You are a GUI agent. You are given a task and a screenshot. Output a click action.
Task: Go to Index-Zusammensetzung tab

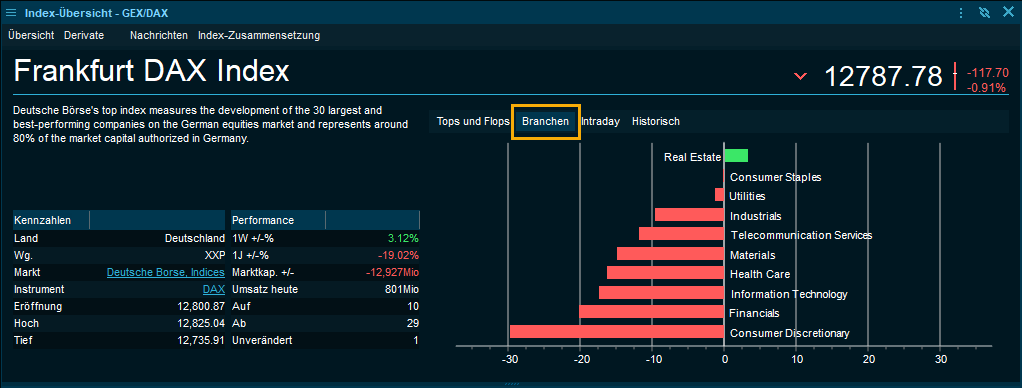point(259,35)
